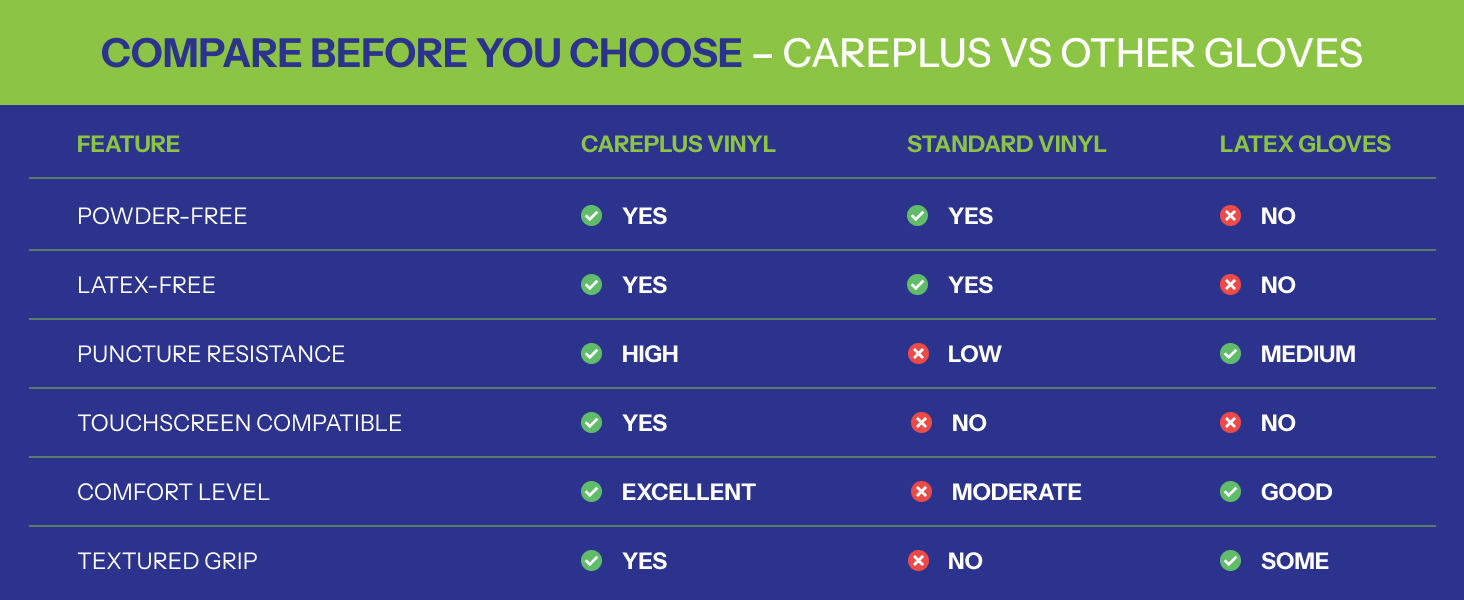1464x600 pixels.
Task: Select the STANDARD VINYL column header
Action: pos(1006,144)
